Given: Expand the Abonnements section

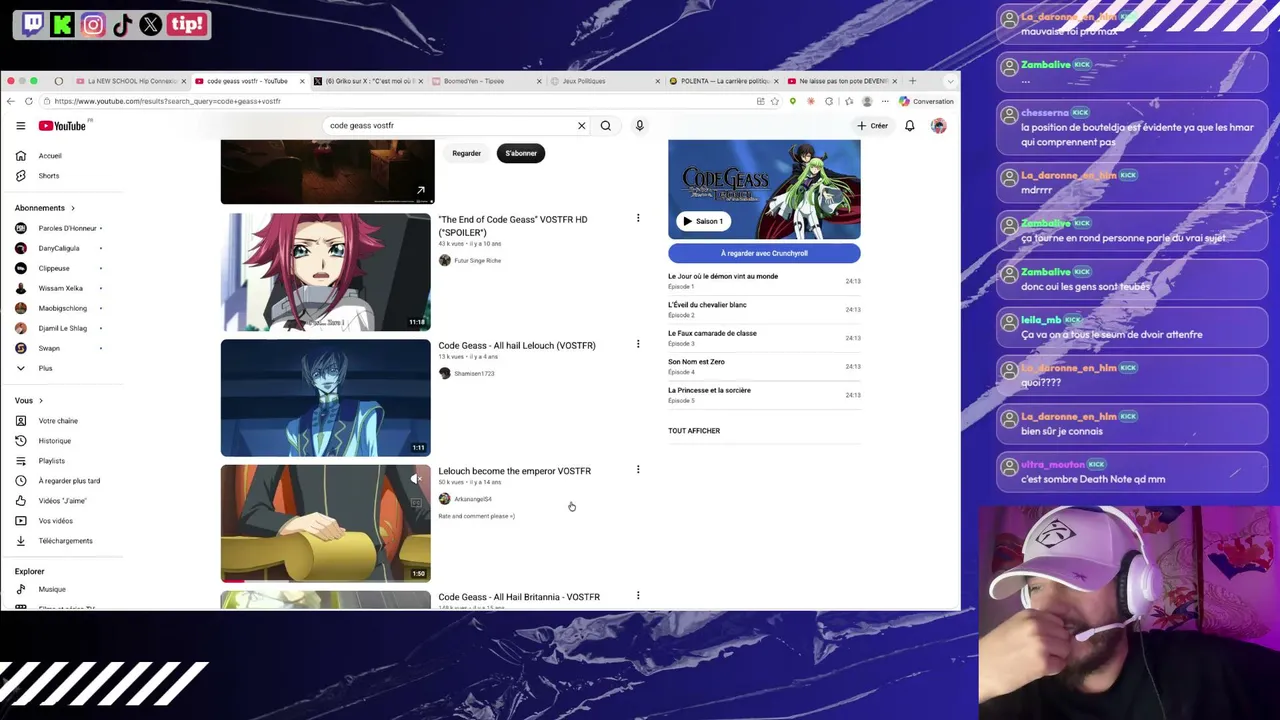Looking at the screenshot, I should click(x=45, y=208).
